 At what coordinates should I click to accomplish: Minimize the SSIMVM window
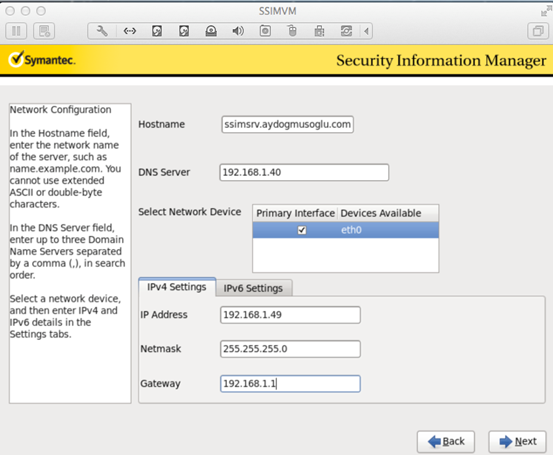[26, 11]
